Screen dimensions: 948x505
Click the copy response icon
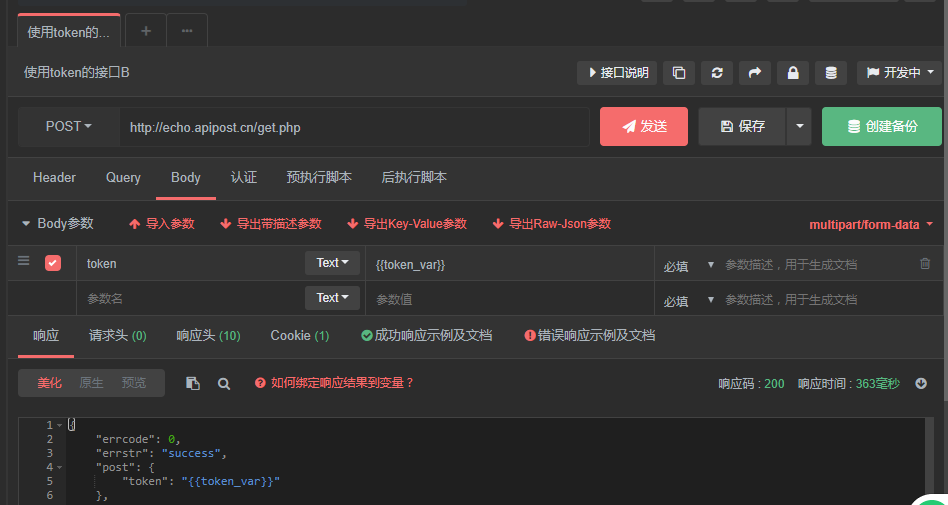pos(193,383)
